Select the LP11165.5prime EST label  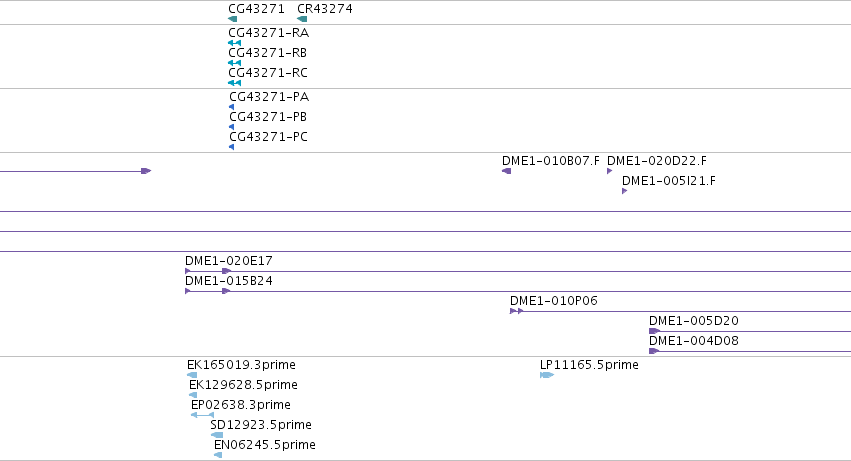tap(589, 365)
